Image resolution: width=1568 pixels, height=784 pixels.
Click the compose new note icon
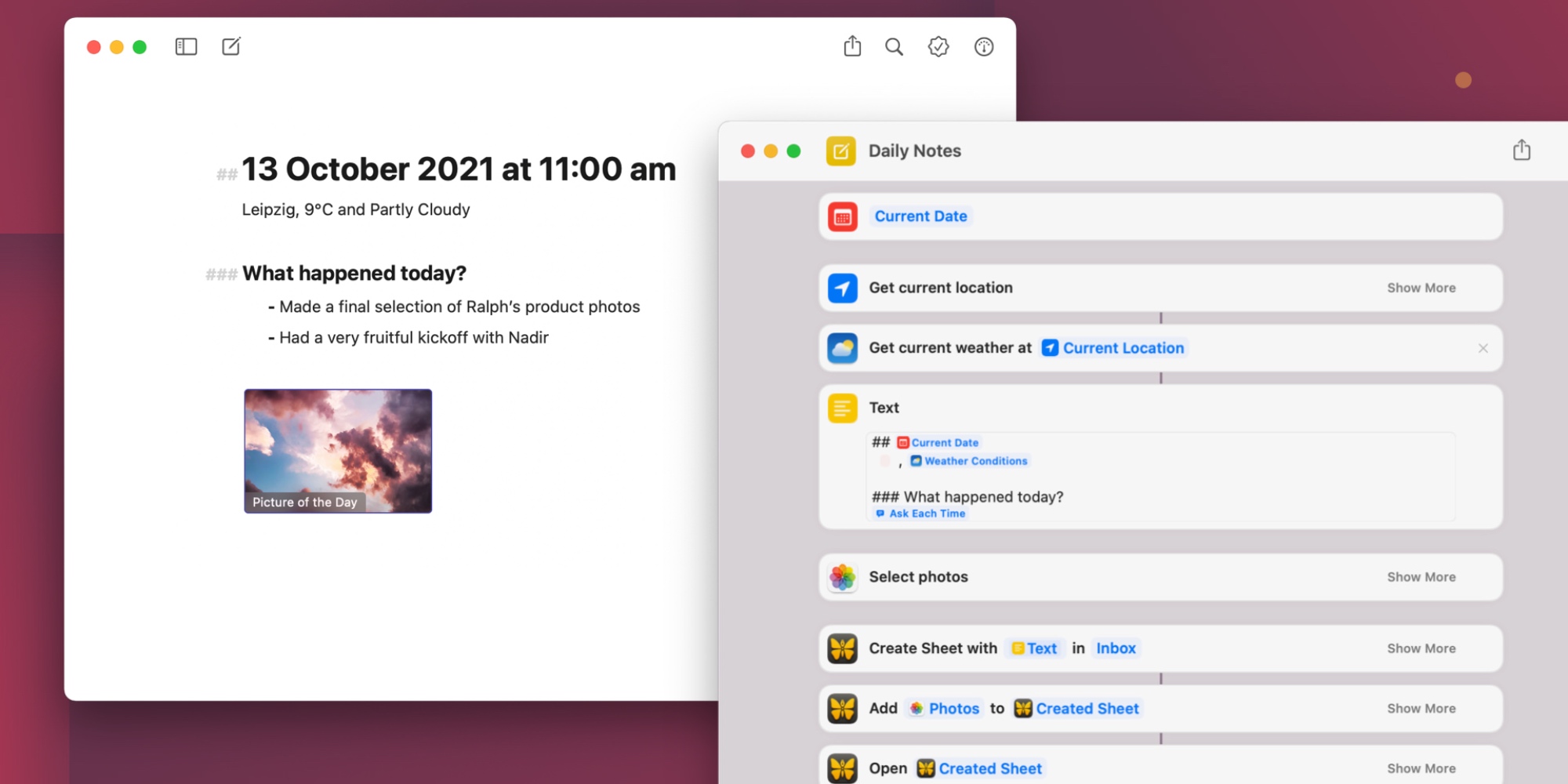[230, 47]
